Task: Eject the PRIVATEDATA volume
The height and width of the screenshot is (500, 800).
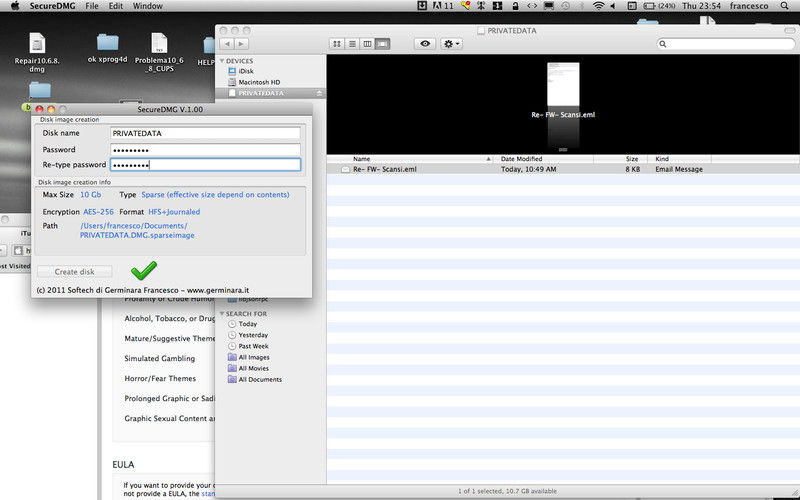Action: tap(319, 93)
